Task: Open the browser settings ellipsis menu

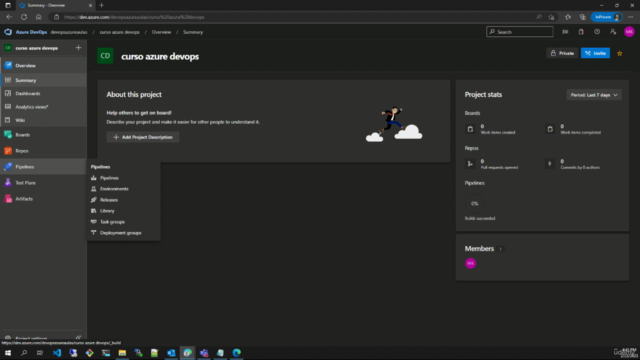Action: 631,17
